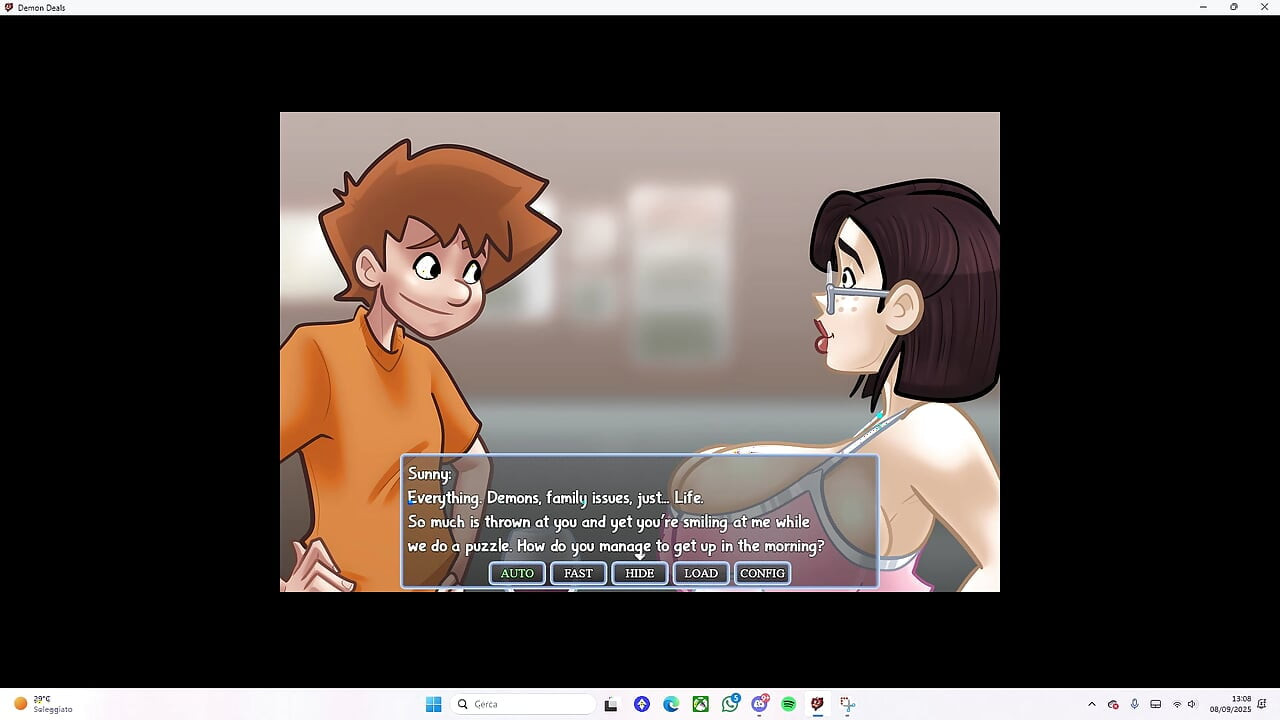The image size is (1280, 720).
Task: Open the Xbox app taskbar icon
Action: 701,704
